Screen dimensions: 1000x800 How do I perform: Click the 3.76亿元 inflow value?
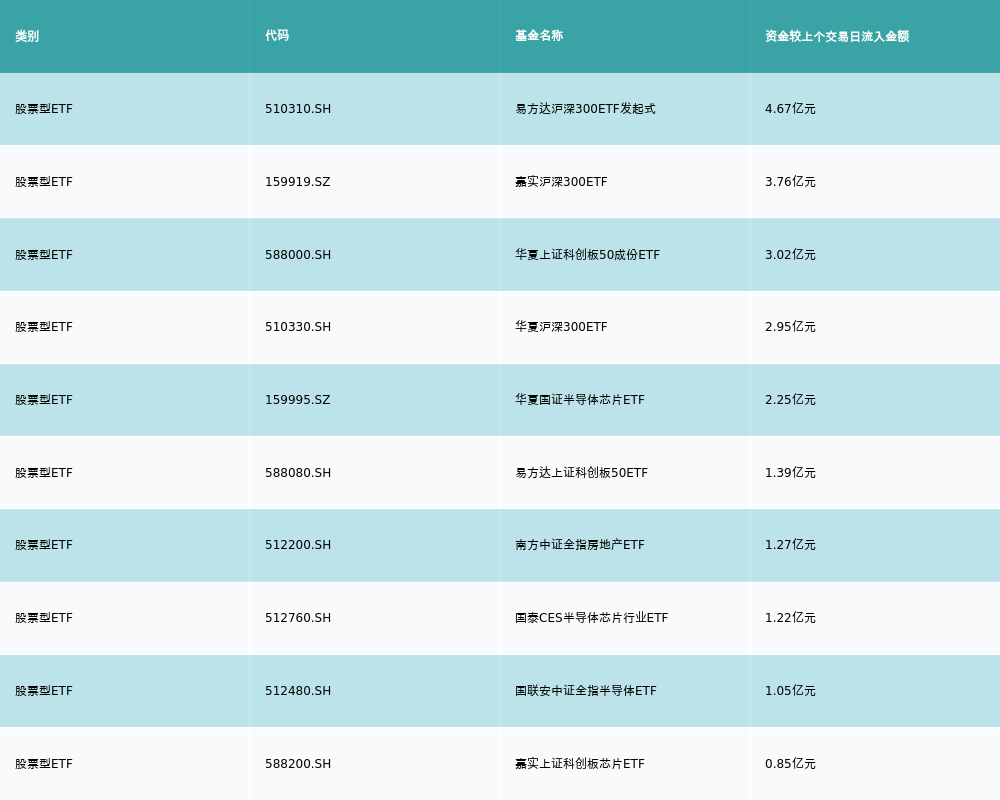(790, 182)
